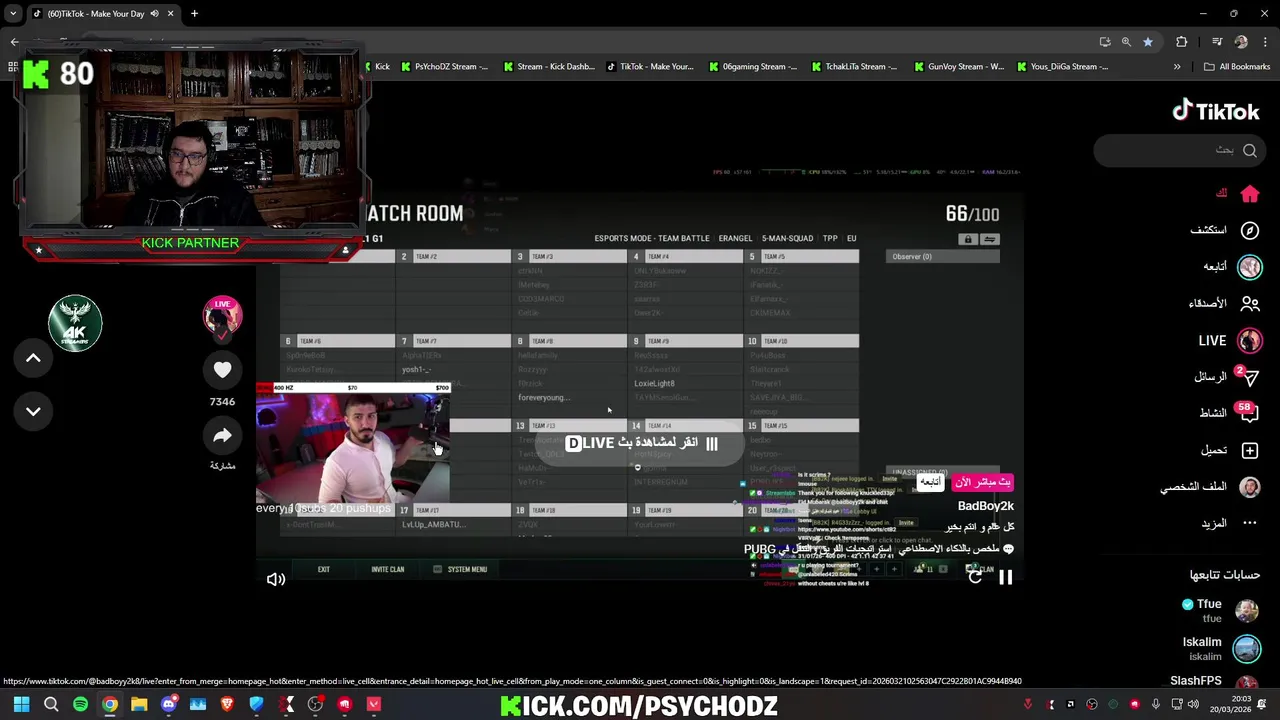Open the Kick bookmark
The height and width of the screenshot is (720, 1280).
[x=376, y=67]
